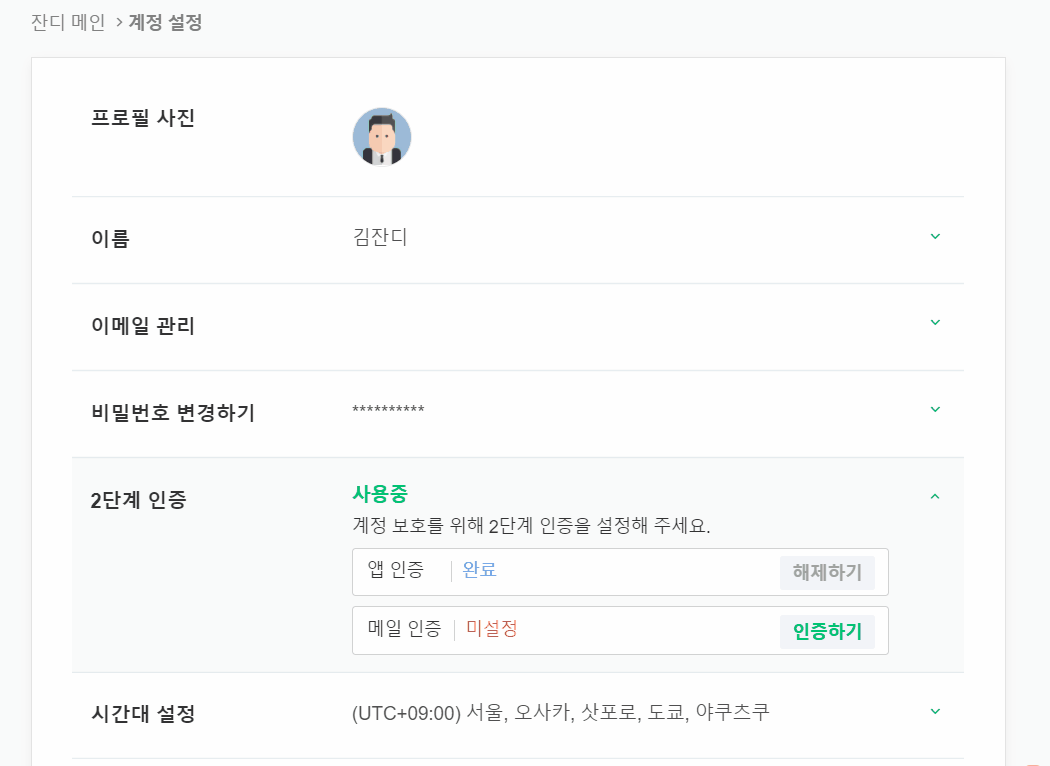Click the 이메일 관리 label
Viewport: 1050px width, 766px height.
pyautogui.click(x=143, y=326)
